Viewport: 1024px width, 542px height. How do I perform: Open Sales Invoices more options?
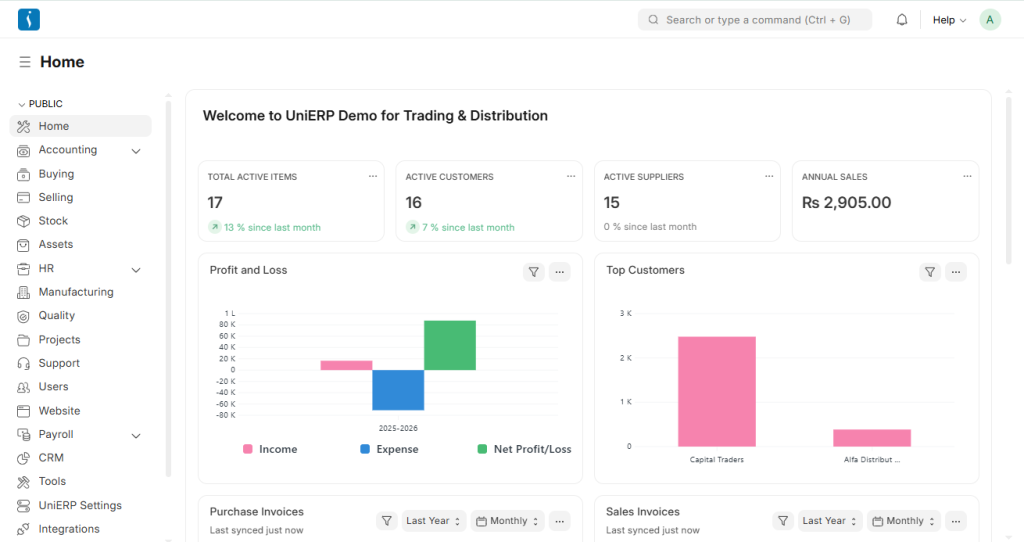(956, 521)
